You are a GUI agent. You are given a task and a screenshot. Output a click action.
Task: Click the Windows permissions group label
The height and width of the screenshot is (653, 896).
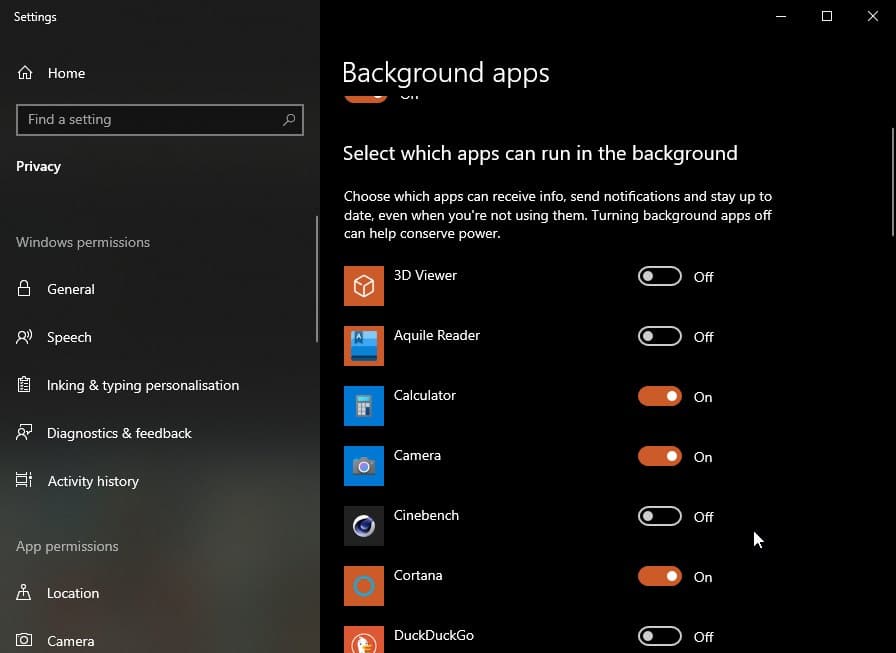pyautogui.click(x=83, y=242)
